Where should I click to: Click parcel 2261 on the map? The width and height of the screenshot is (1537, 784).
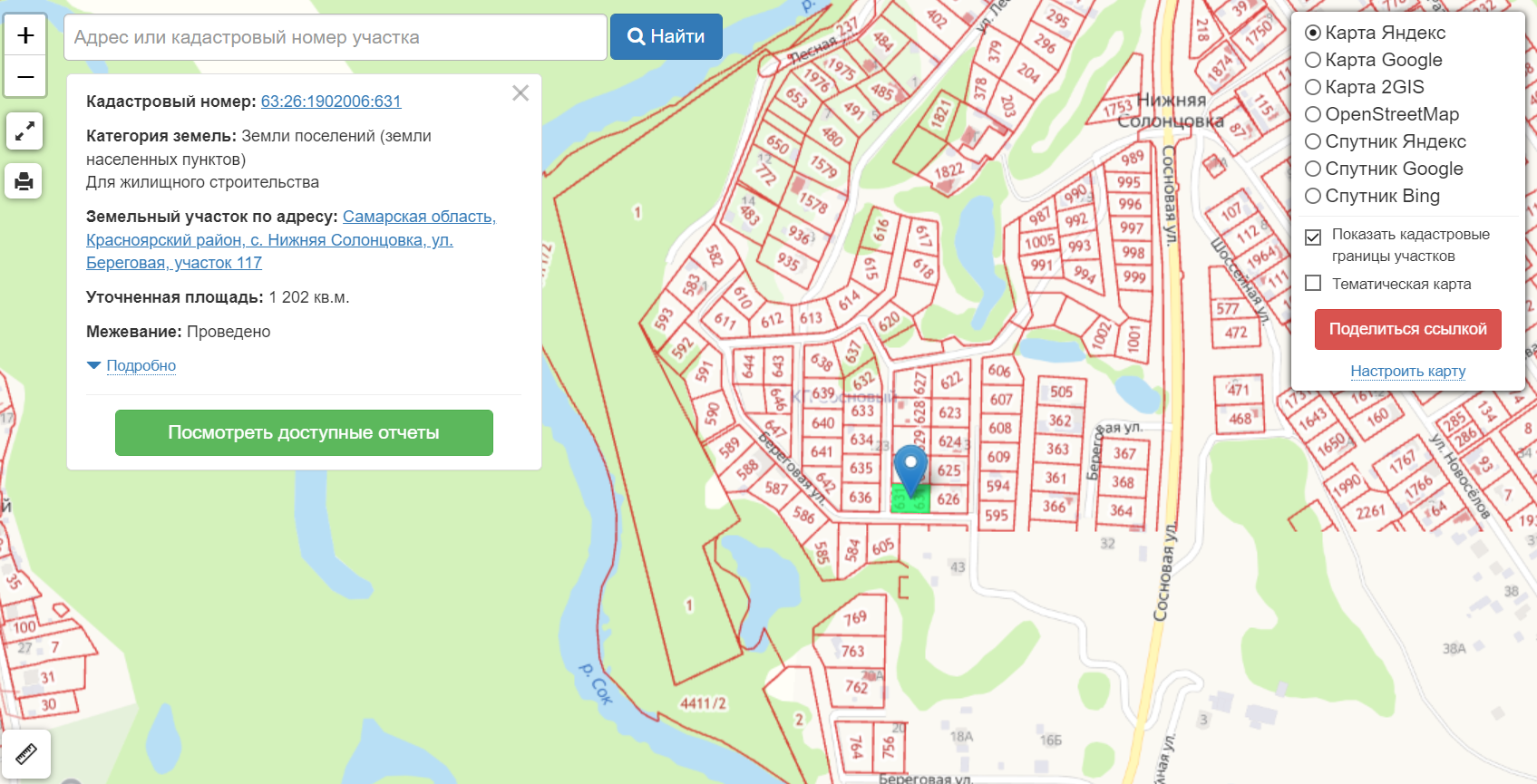1371,512
